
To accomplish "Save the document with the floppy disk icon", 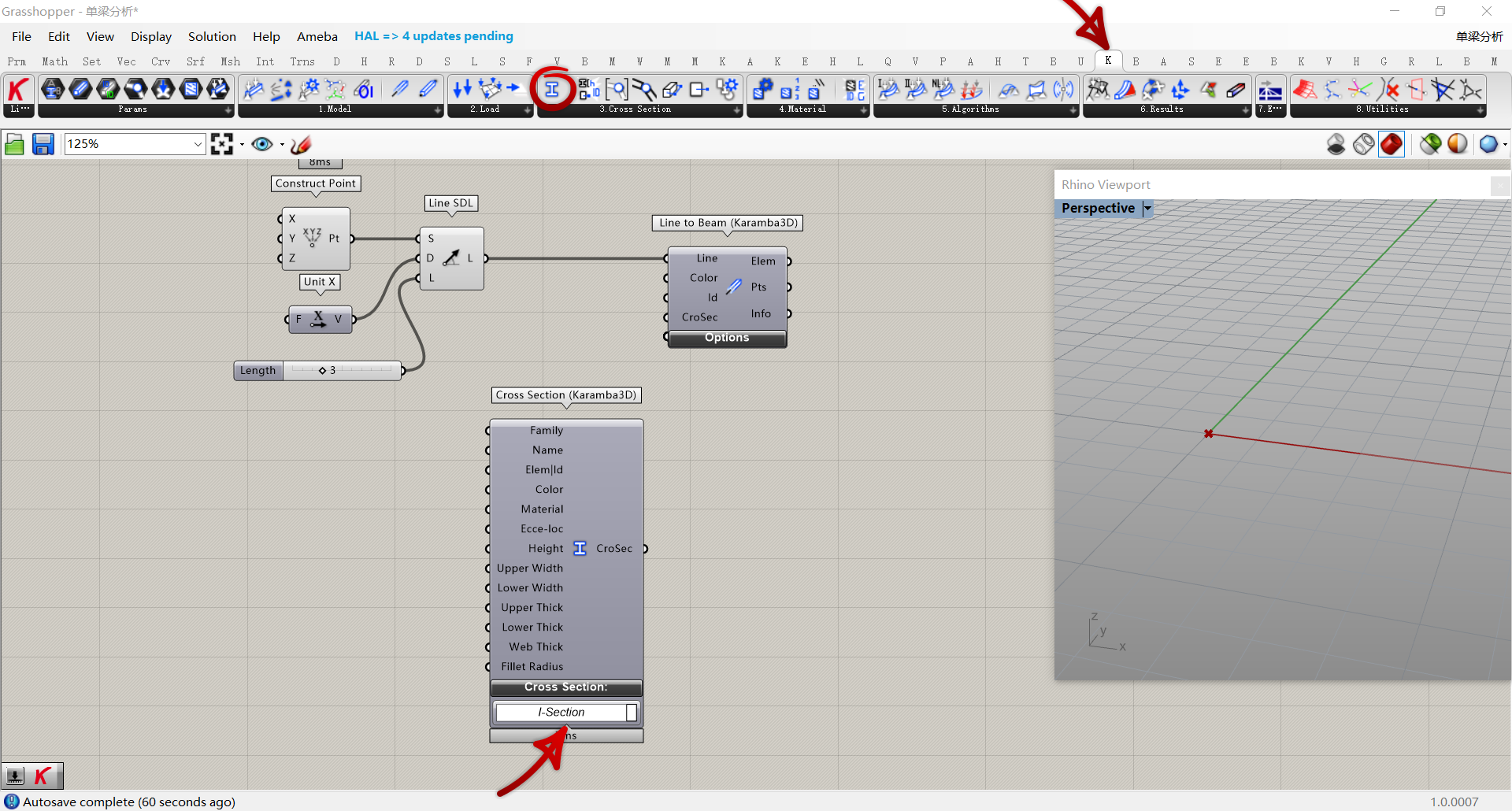I will click(43, 144).
